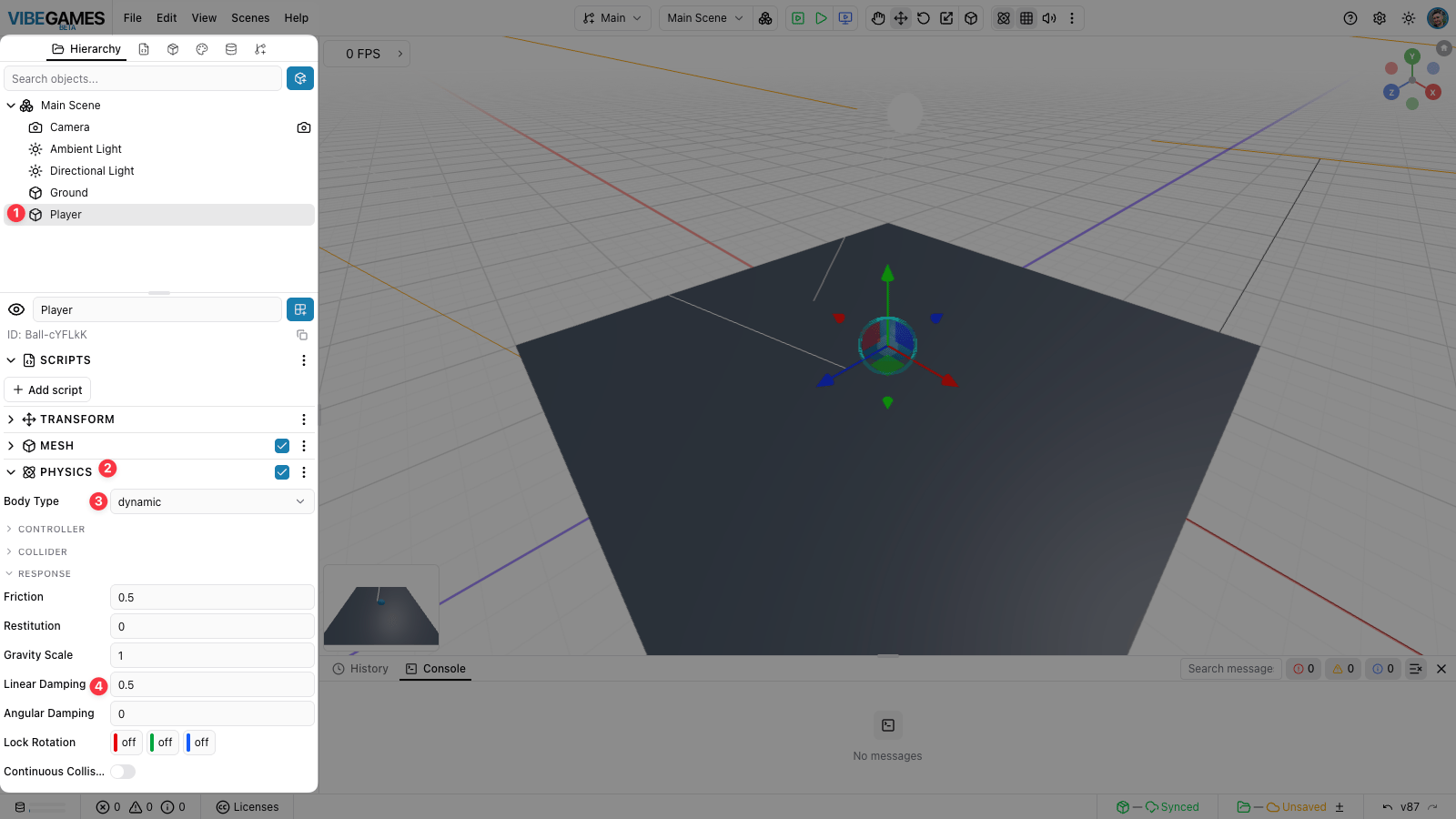Close the console panel
This screenshot has height=819, width=1456.
1441,669
